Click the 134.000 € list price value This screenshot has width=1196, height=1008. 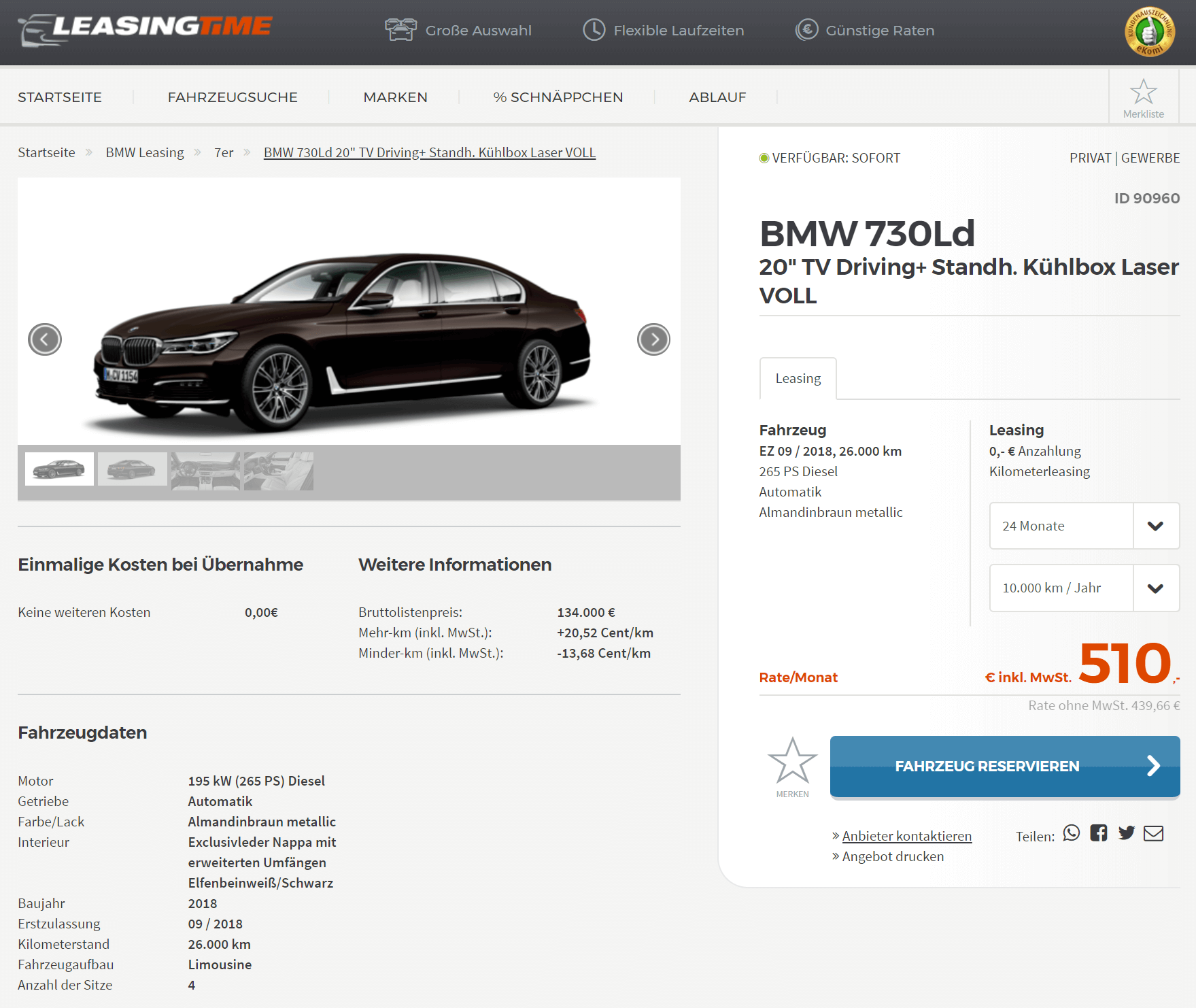(586, 612)
